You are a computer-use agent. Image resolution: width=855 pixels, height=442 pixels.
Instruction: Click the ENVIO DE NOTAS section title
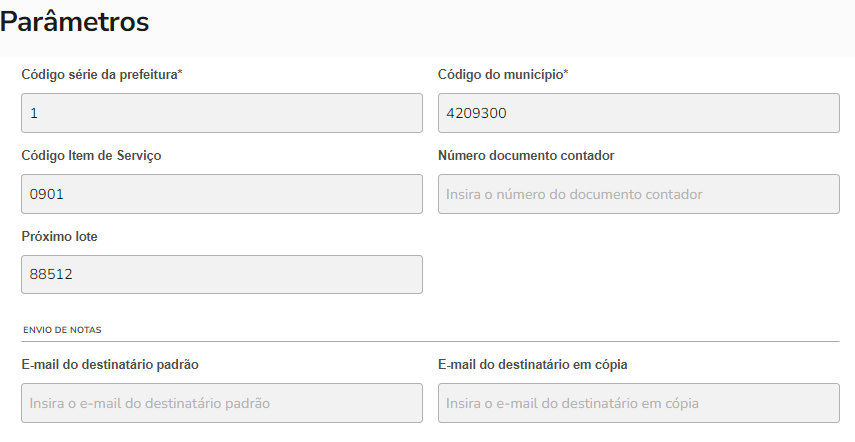pos(62,329)
